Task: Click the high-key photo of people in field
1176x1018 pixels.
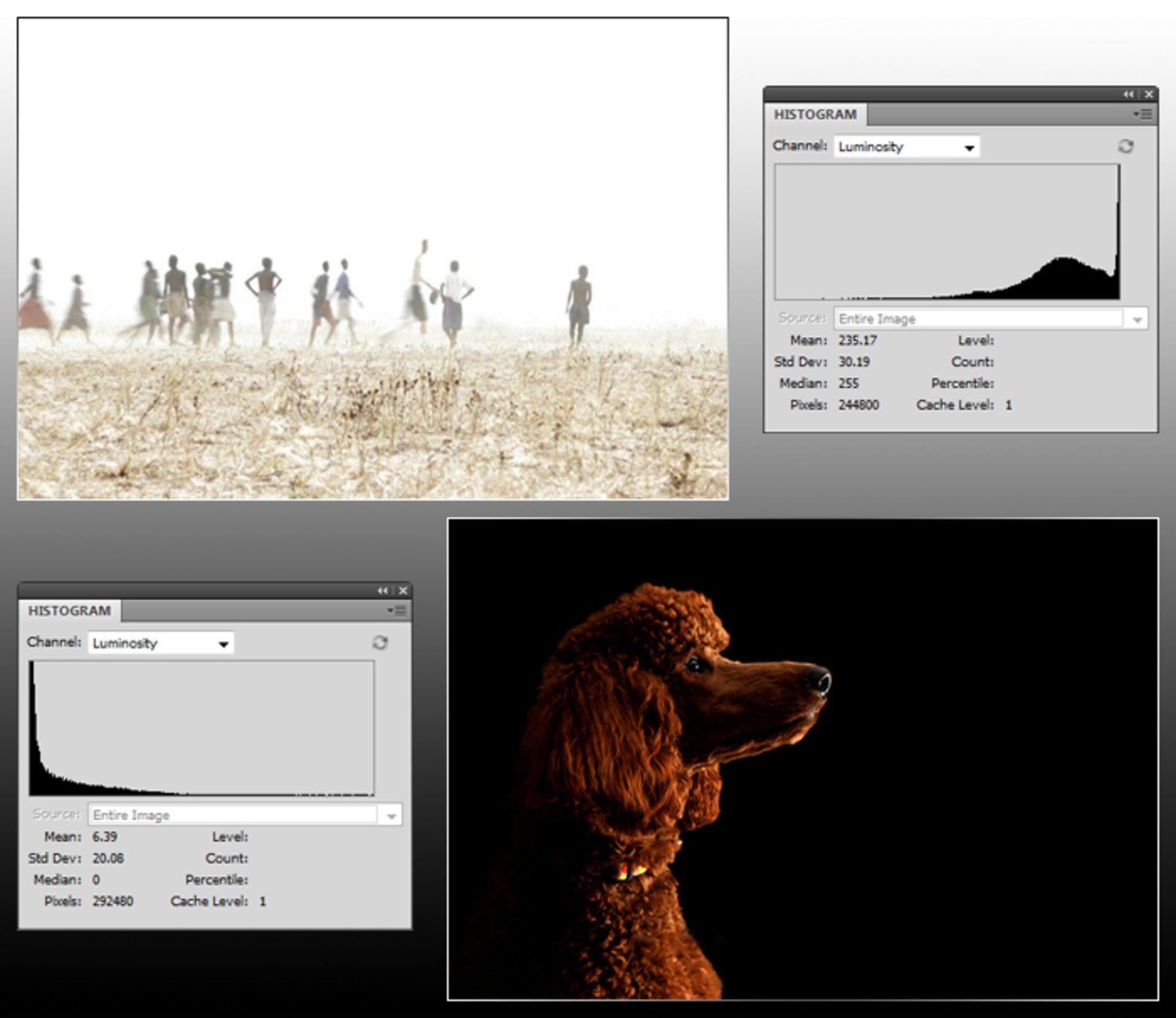Action: coord(372,258)
